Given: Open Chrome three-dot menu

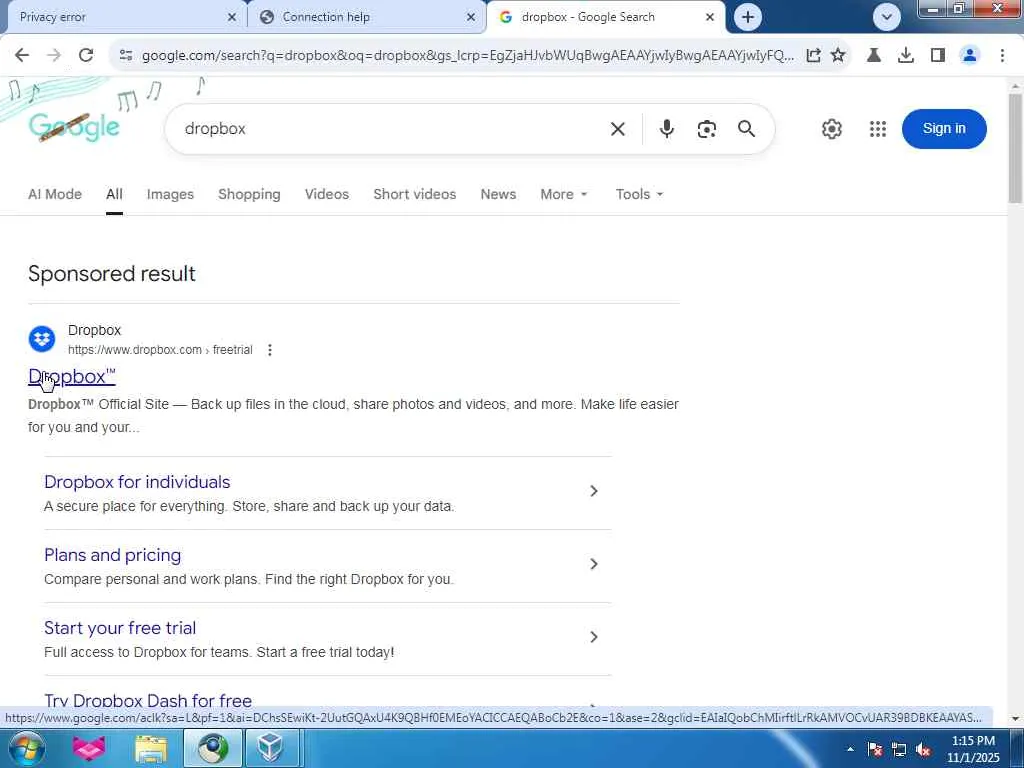Looking at the screenshot, I should click(x=1002, y=56).
